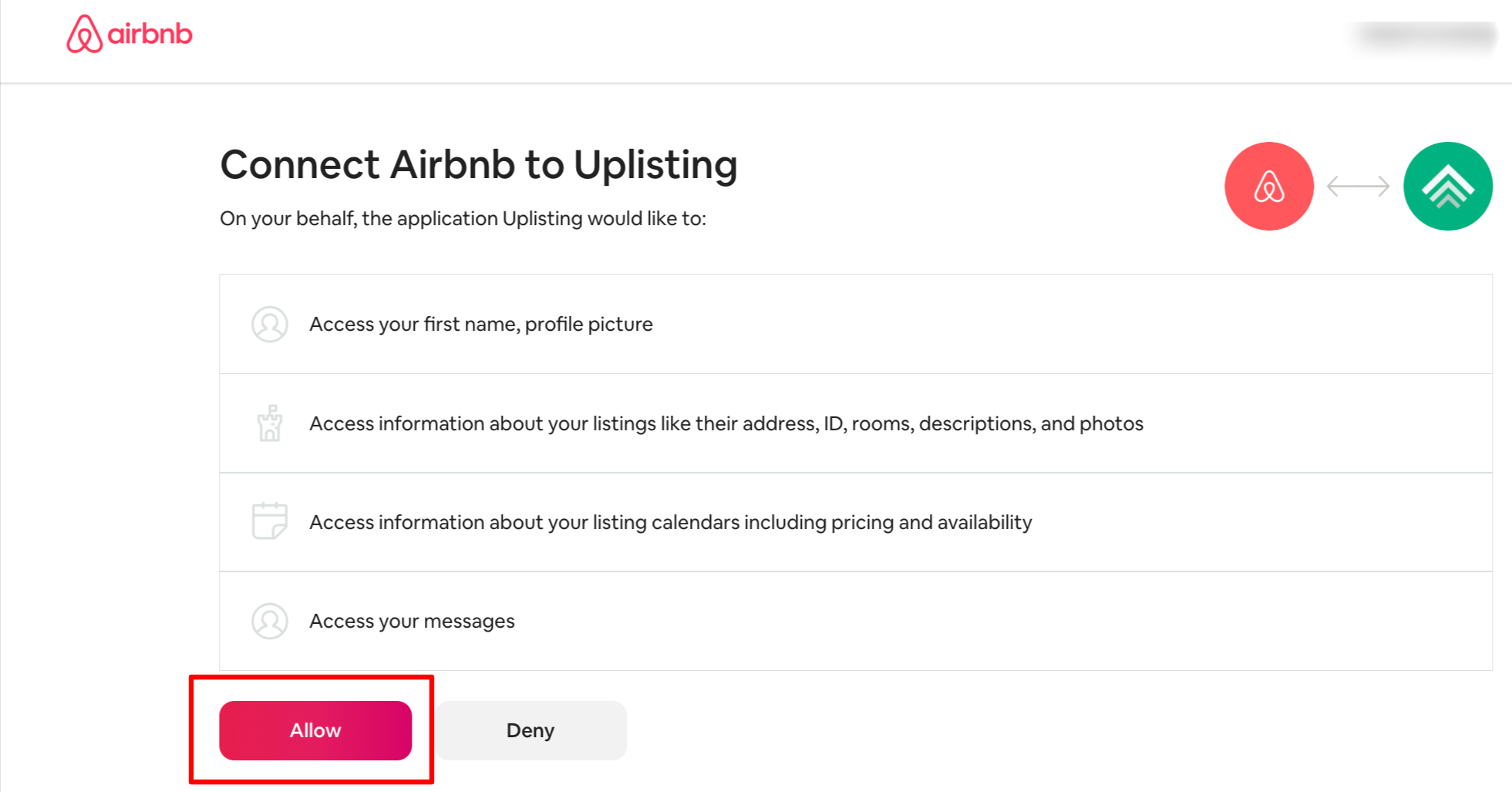Open the blurred account menu in header
The width and height of the screenshot is (1512, 792).
[1426, 35]
